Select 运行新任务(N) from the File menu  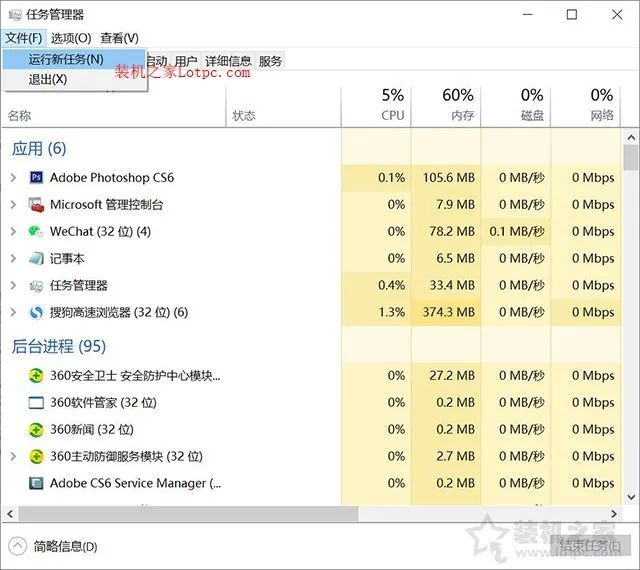66,59
